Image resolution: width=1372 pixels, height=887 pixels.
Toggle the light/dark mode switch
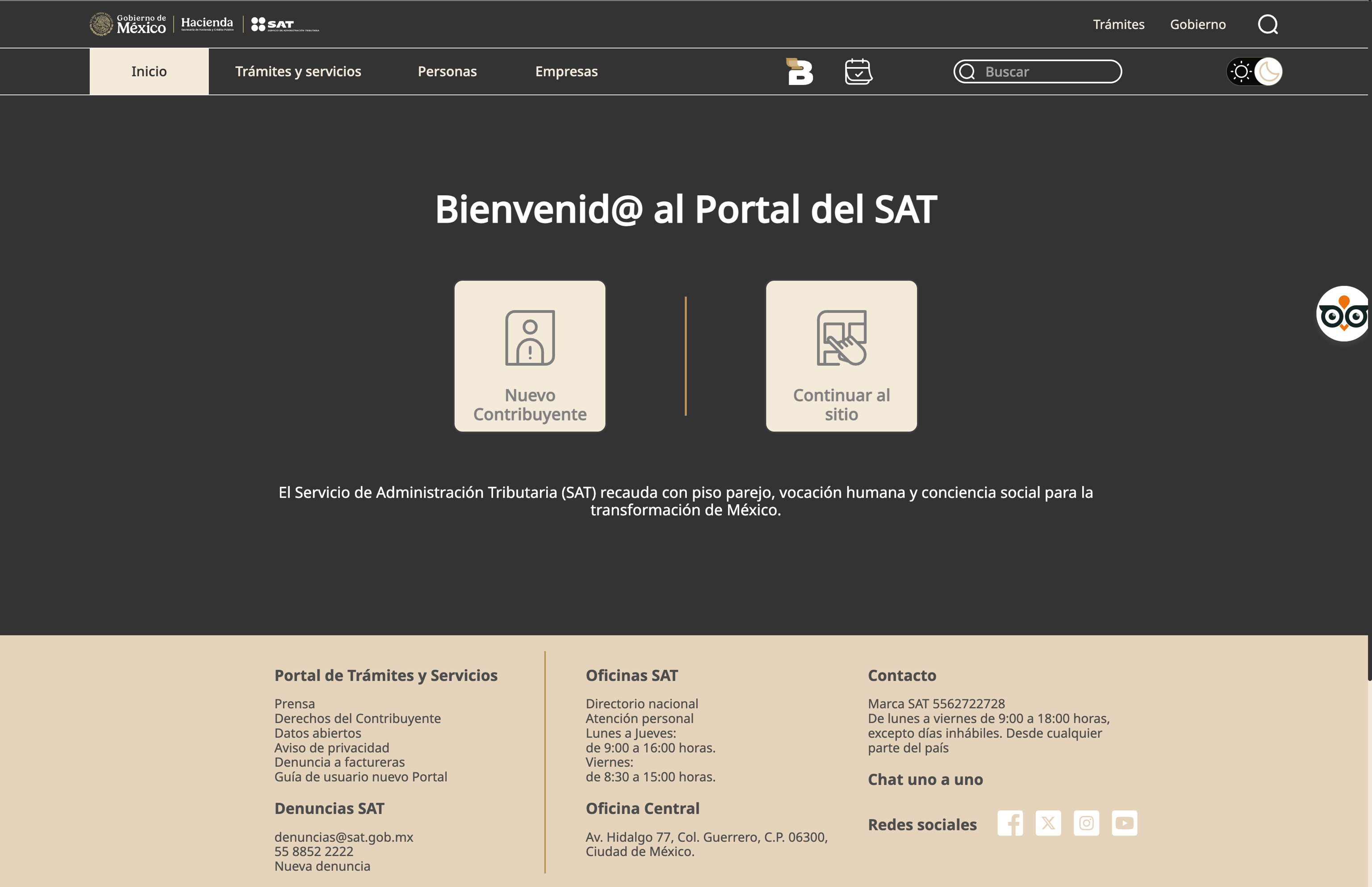tap(1255, 72)
